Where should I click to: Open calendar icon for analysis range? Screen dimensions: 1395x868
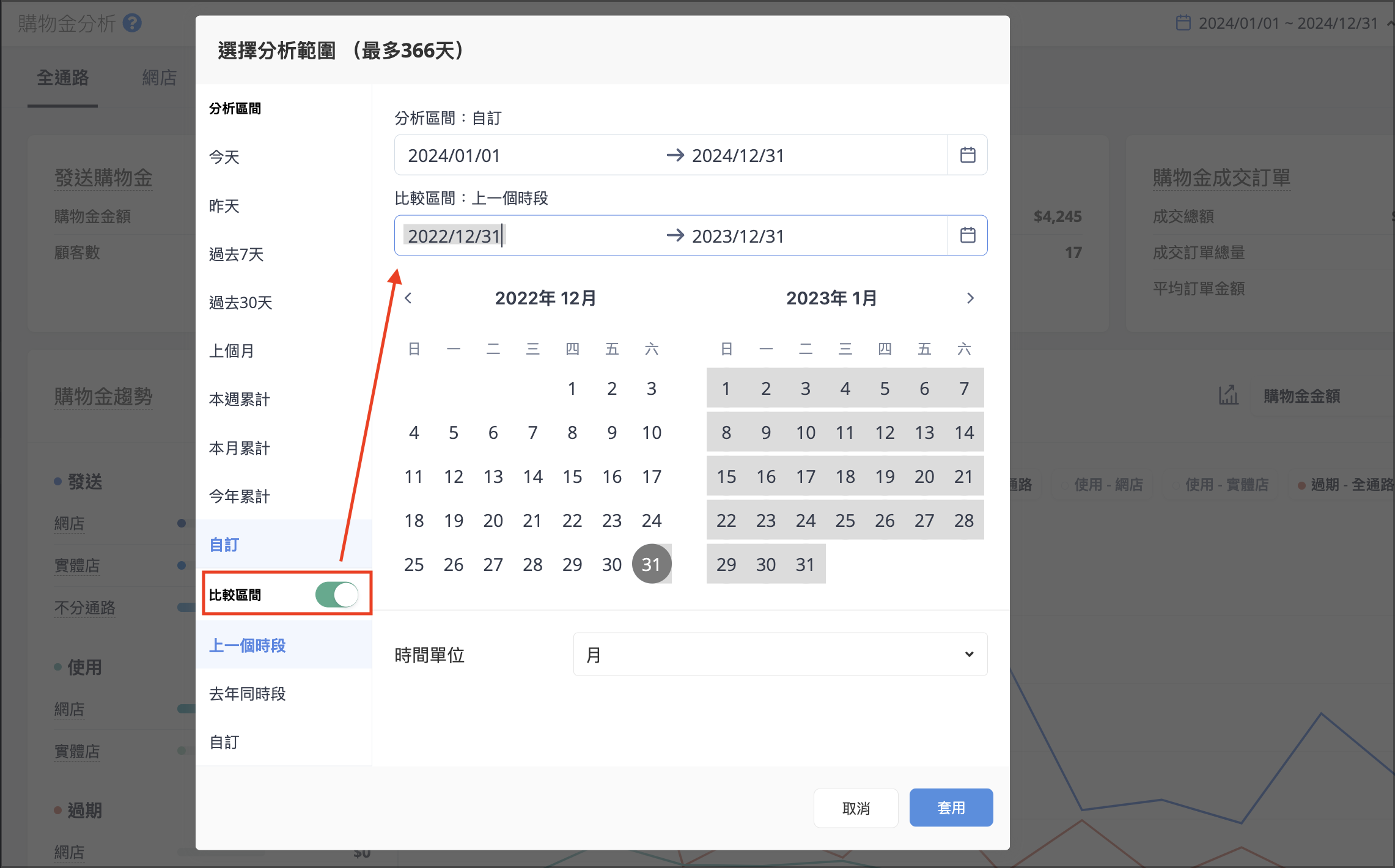click(x=967, y=155)
